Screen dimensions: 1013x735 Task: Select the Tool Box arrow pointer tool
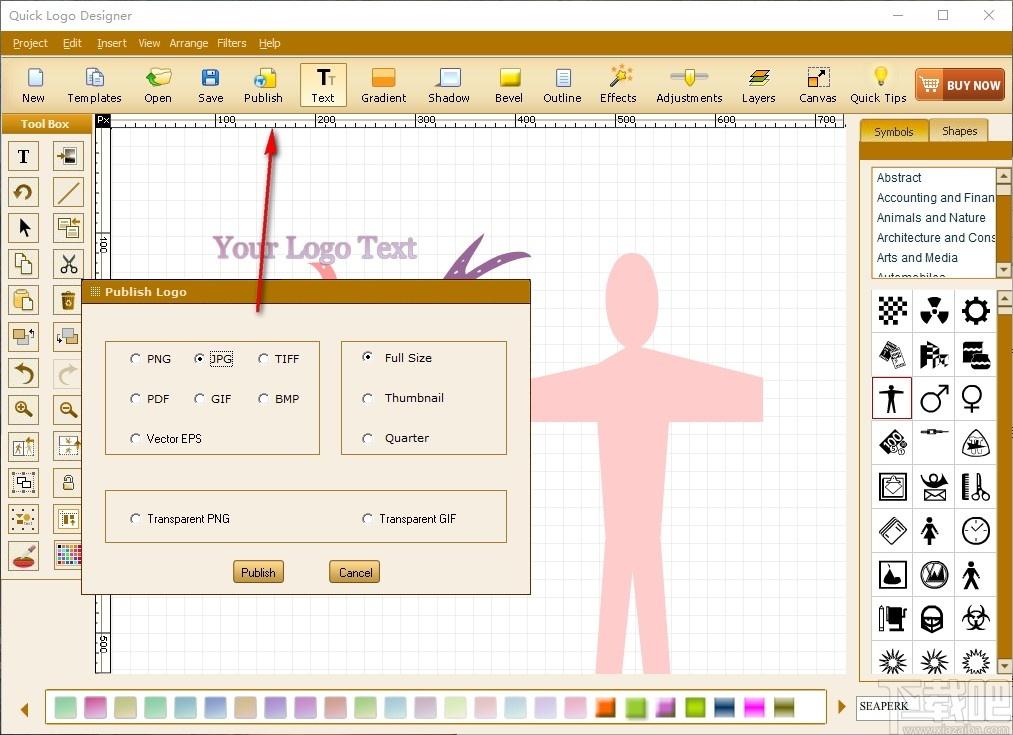coord(23,228)
